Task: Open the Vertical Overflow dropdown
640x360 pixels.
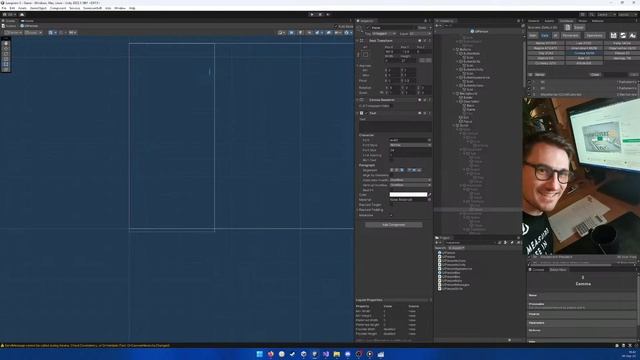Action: pos(410,185)
